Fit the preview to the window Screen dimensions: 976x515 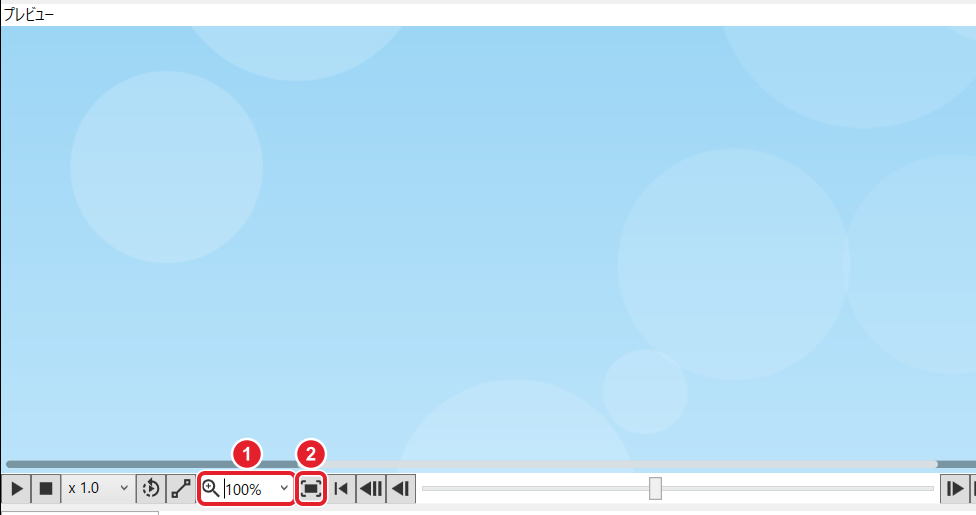(311, 488)
